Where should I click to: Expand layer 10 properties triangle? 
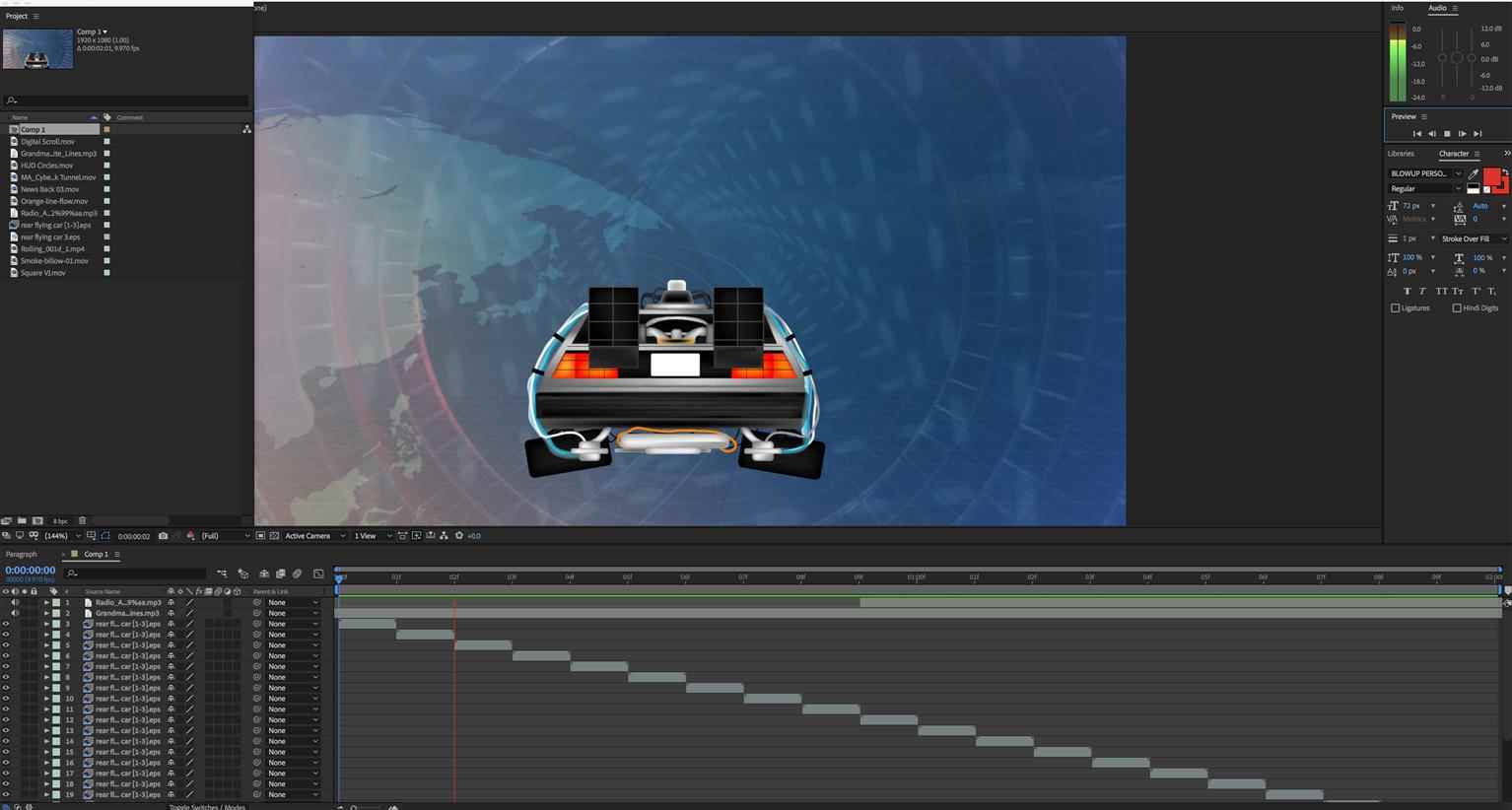pos(46,699)
